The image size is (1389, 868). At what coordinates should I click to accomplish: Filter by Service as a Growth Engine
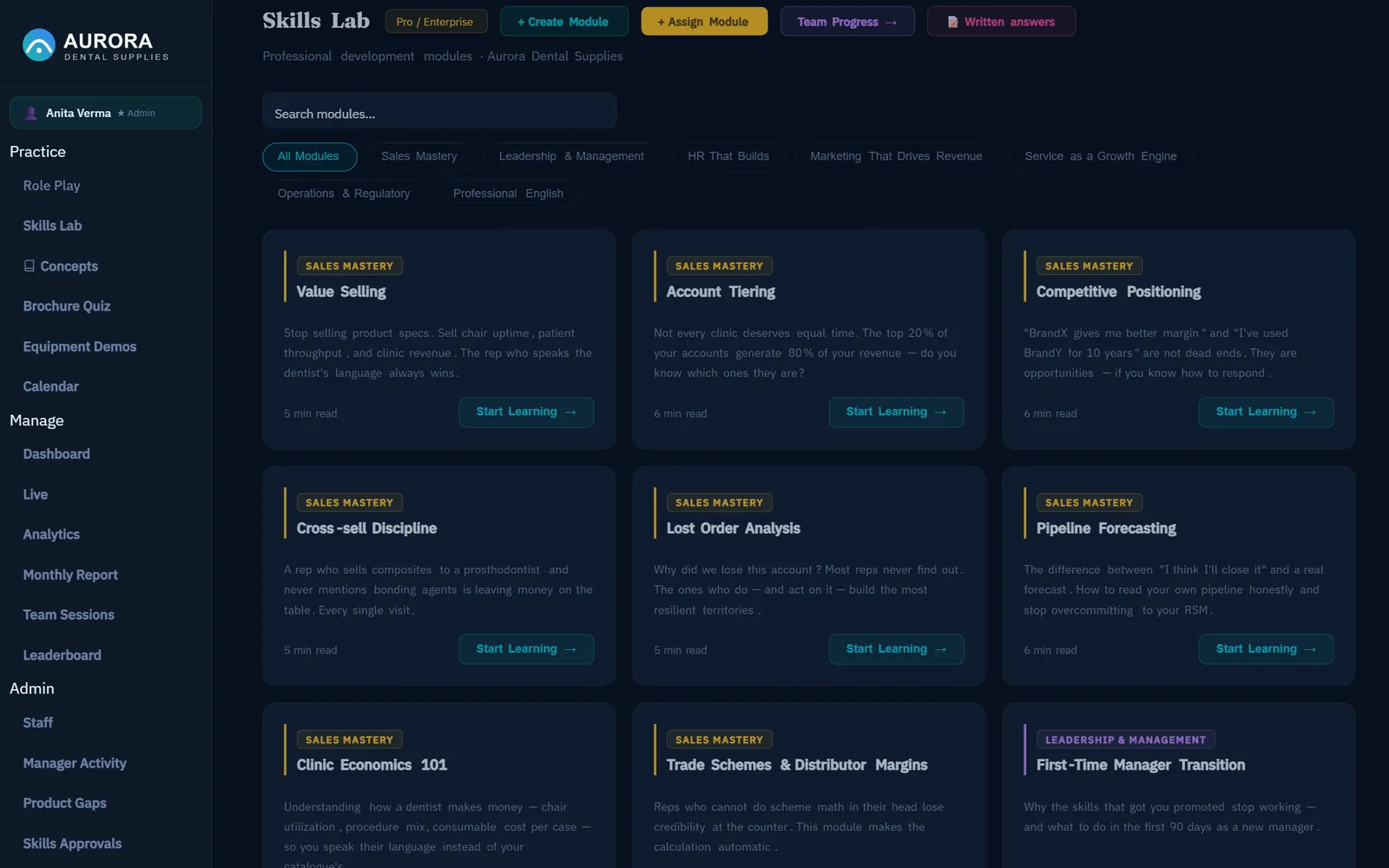1100,156
